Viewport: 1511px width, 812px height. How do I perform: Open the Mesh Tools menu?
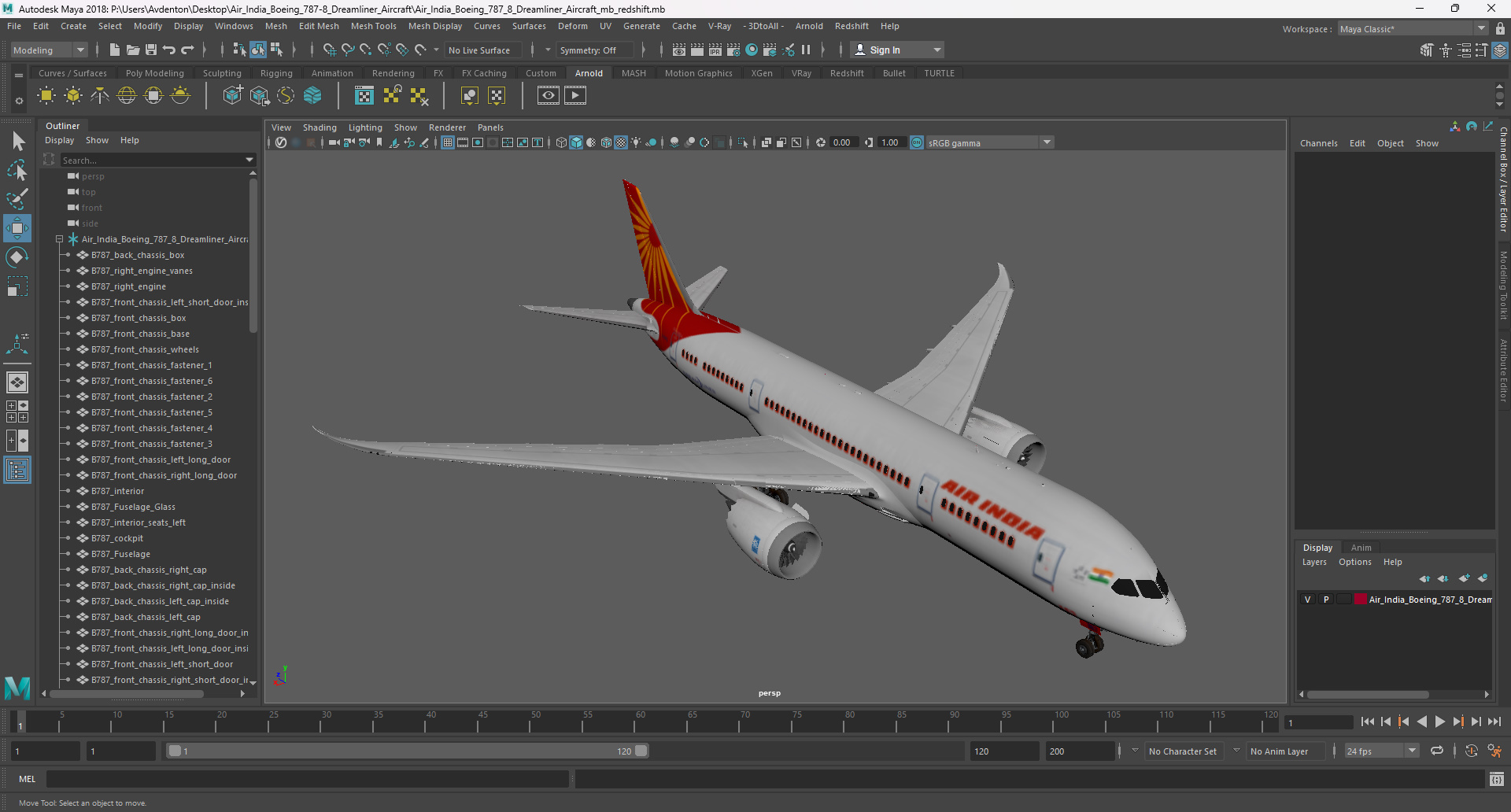click(x=373, y=26)
